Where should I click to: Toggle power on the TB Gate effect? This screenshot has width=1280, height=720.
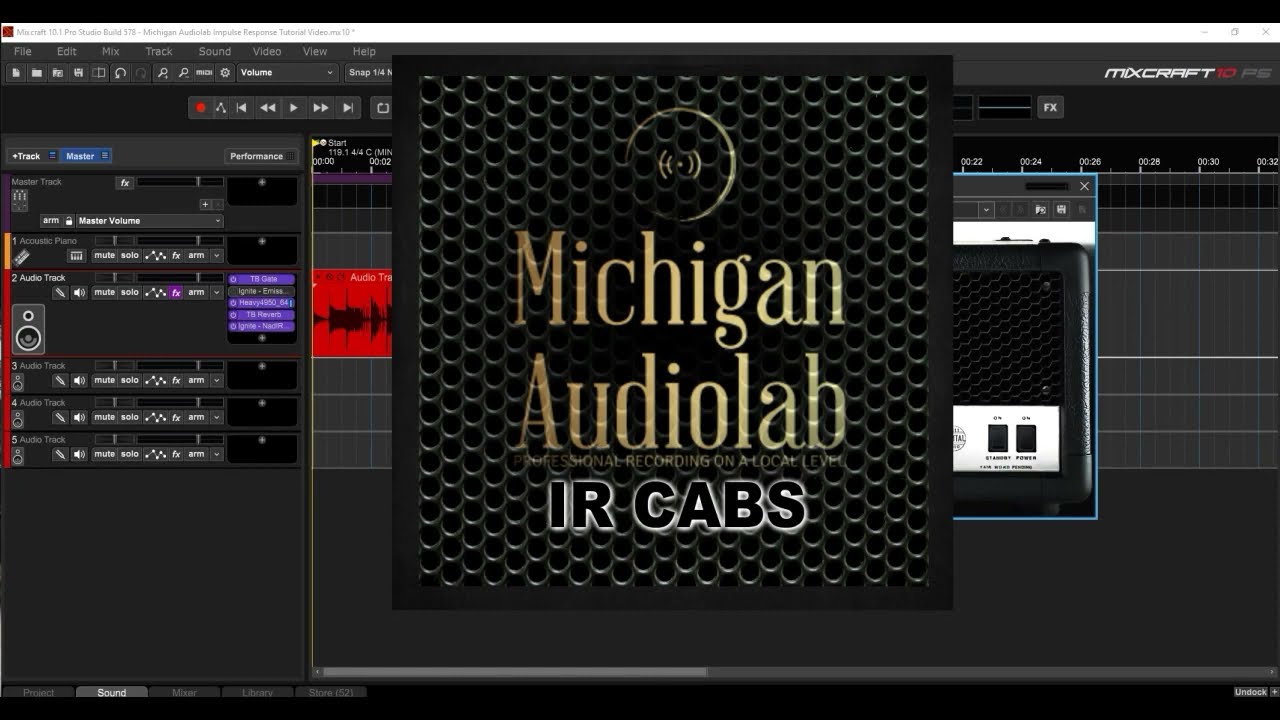(234, 279)
